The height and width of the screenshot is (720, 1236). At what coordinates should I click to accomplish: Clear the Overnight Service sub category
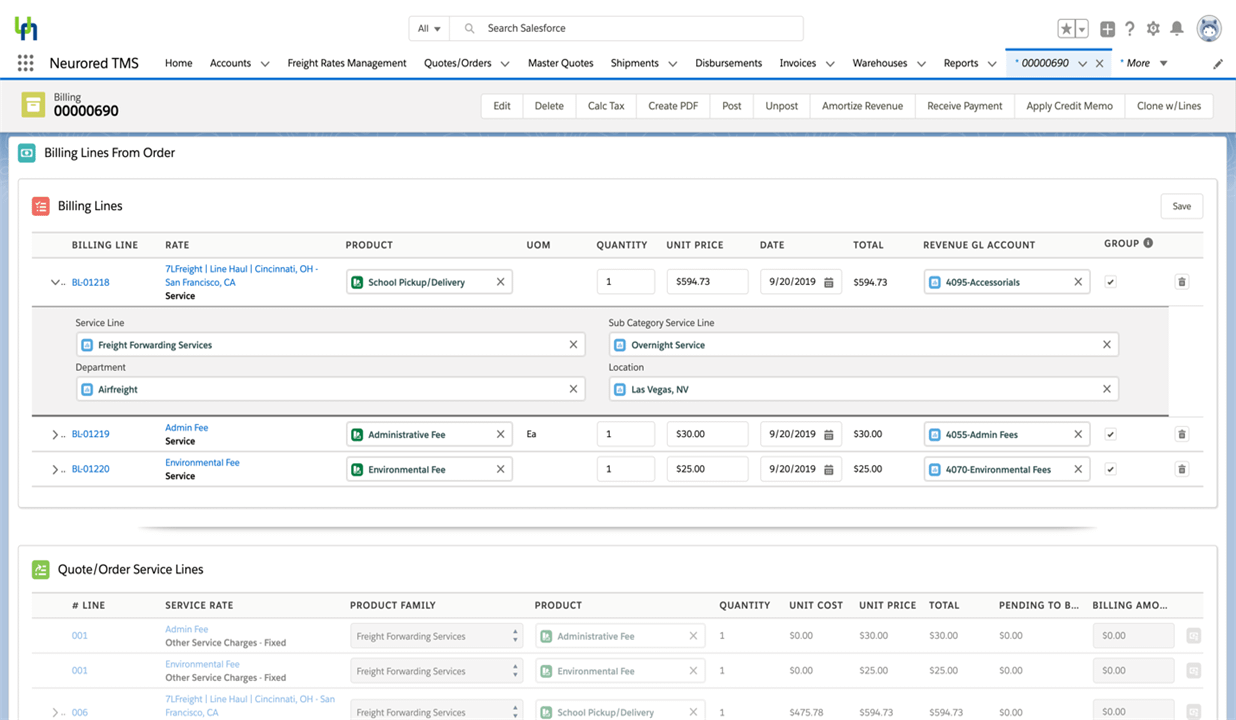pyautogui.click(x=1106, y=345)
